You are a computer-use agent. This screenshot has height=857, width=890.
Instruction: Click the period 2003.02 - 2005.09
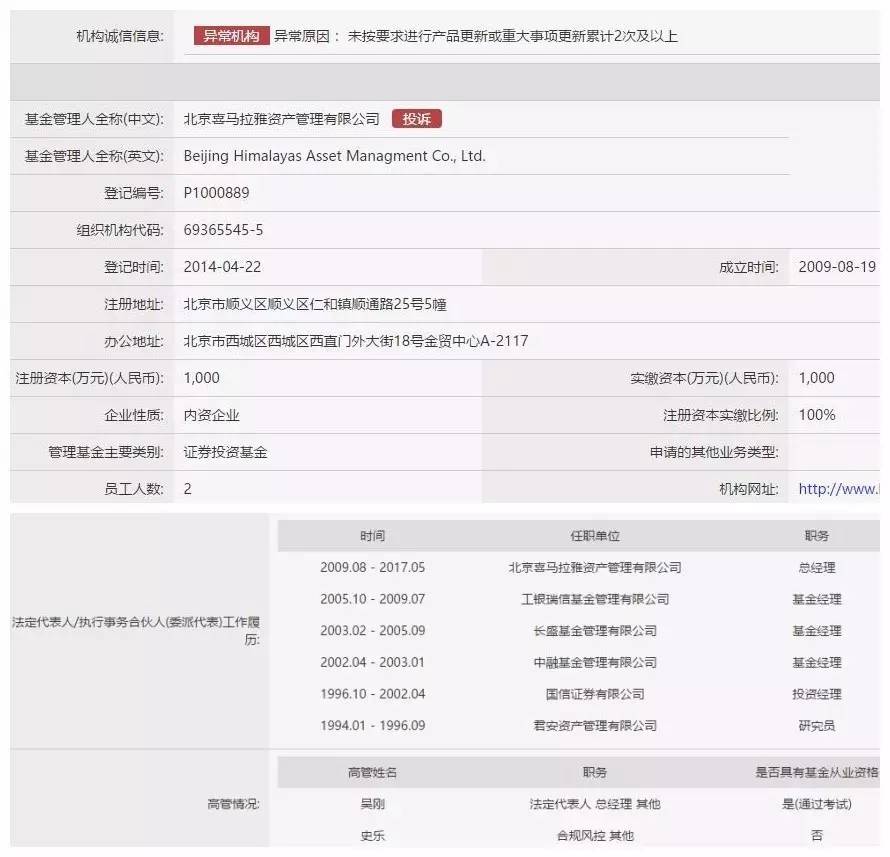pyautogui.click(x=372, y=631)
